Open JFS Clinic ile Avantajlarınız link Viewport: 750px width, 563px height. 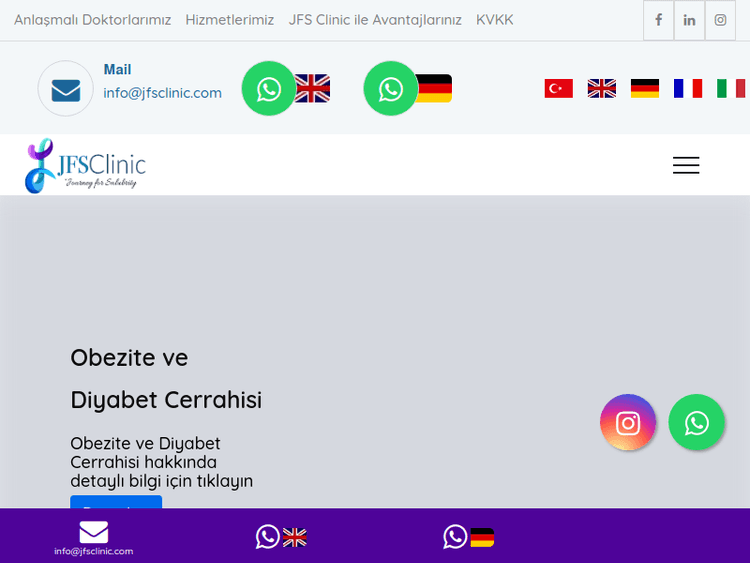pos(375,20)
